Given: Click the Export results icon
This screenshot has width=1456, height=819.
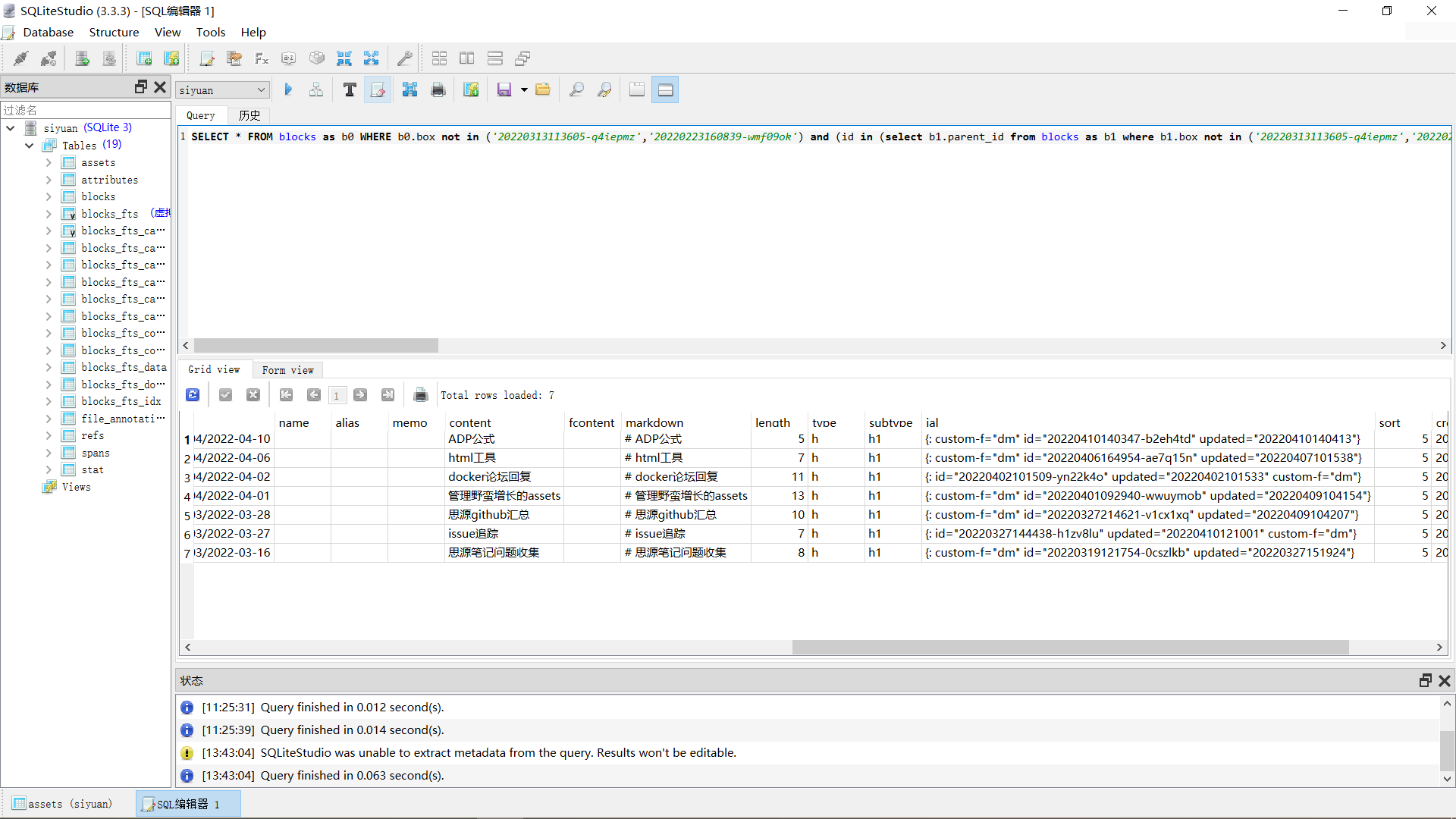Looking at the screenshot, I should click(x=410, y=89).
